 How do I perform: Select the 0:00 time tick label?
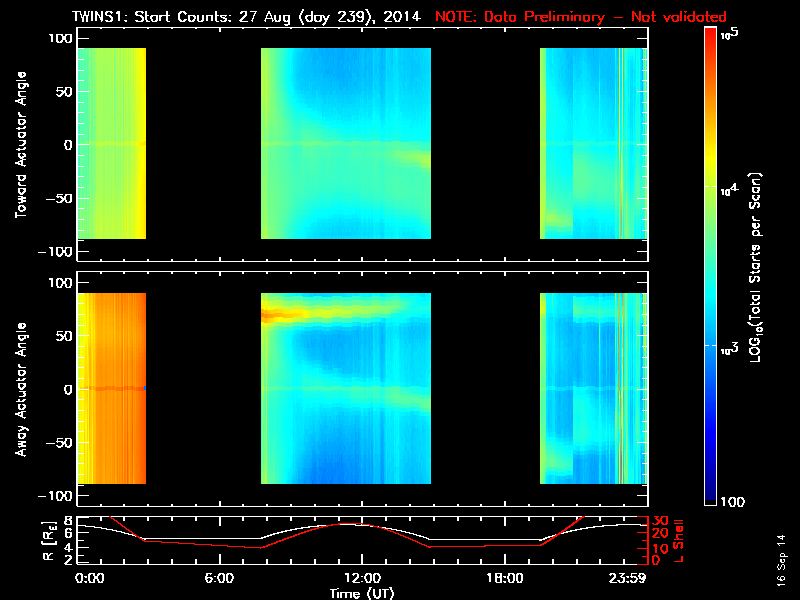pyautogui.click(x=90, y=578)
